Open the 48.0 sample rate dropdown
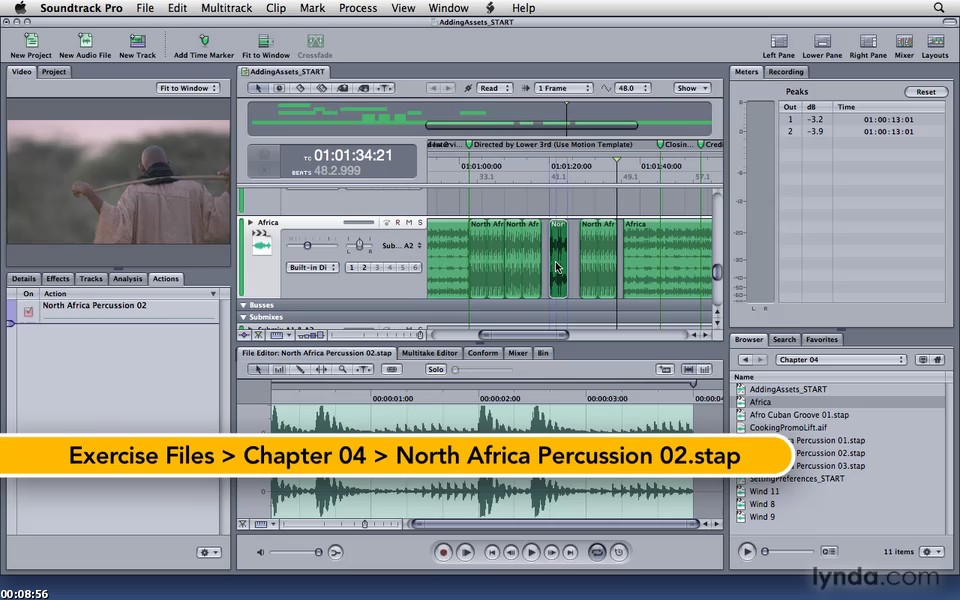This screenshot has width=960, height=600. 632,88
